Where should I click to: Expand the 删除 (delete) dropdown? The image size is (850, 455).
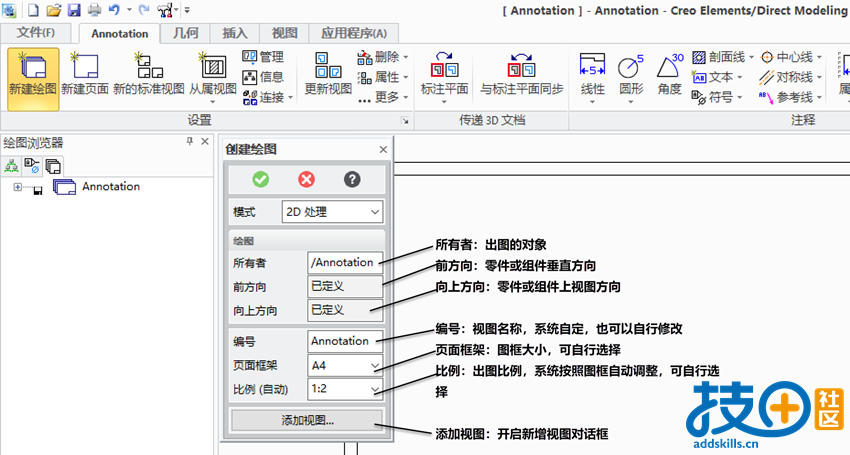405,57
